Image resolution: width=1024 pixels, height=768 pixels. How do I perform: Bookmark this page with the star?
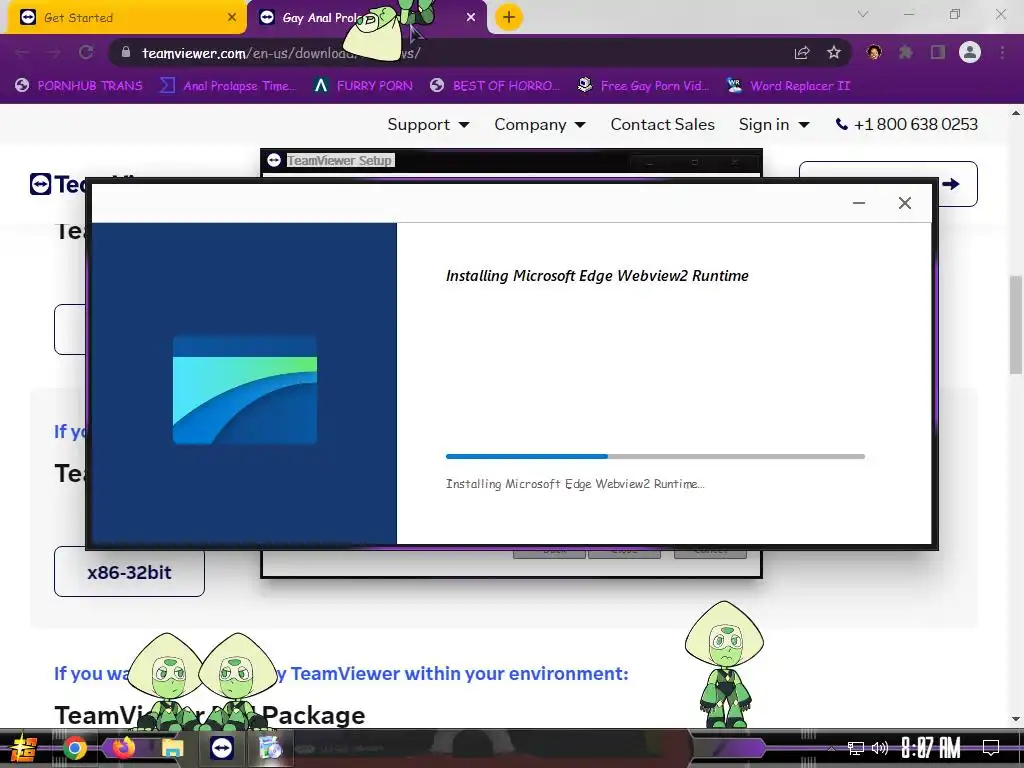[834, 53]
